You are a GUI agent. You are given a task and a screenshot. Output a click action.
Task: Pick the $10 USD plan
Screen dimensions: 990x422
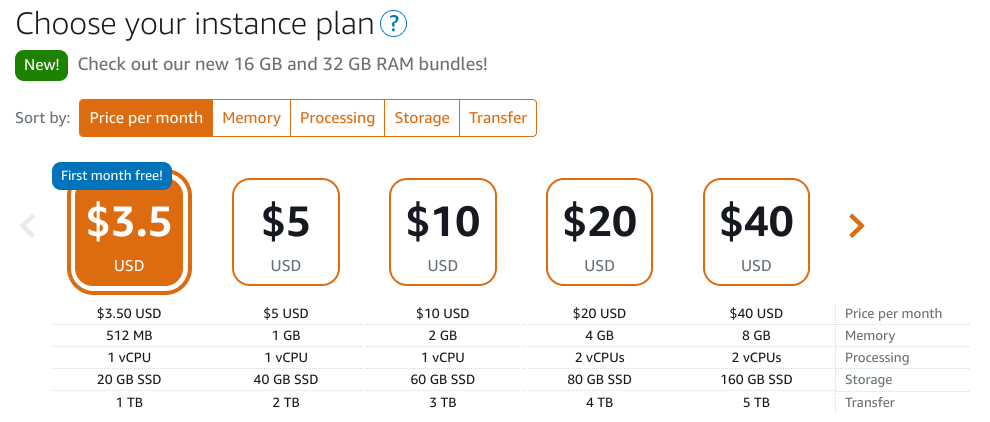(443, 232)
